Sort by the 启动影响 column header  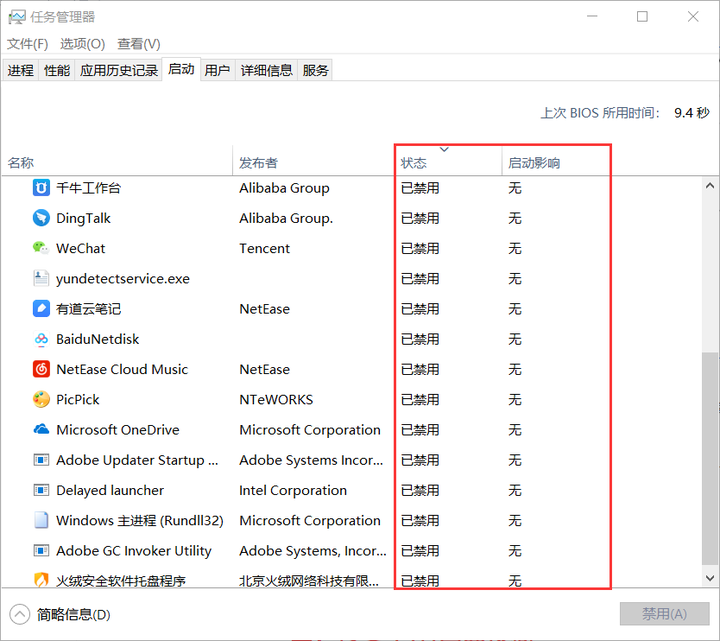[556, 163]
